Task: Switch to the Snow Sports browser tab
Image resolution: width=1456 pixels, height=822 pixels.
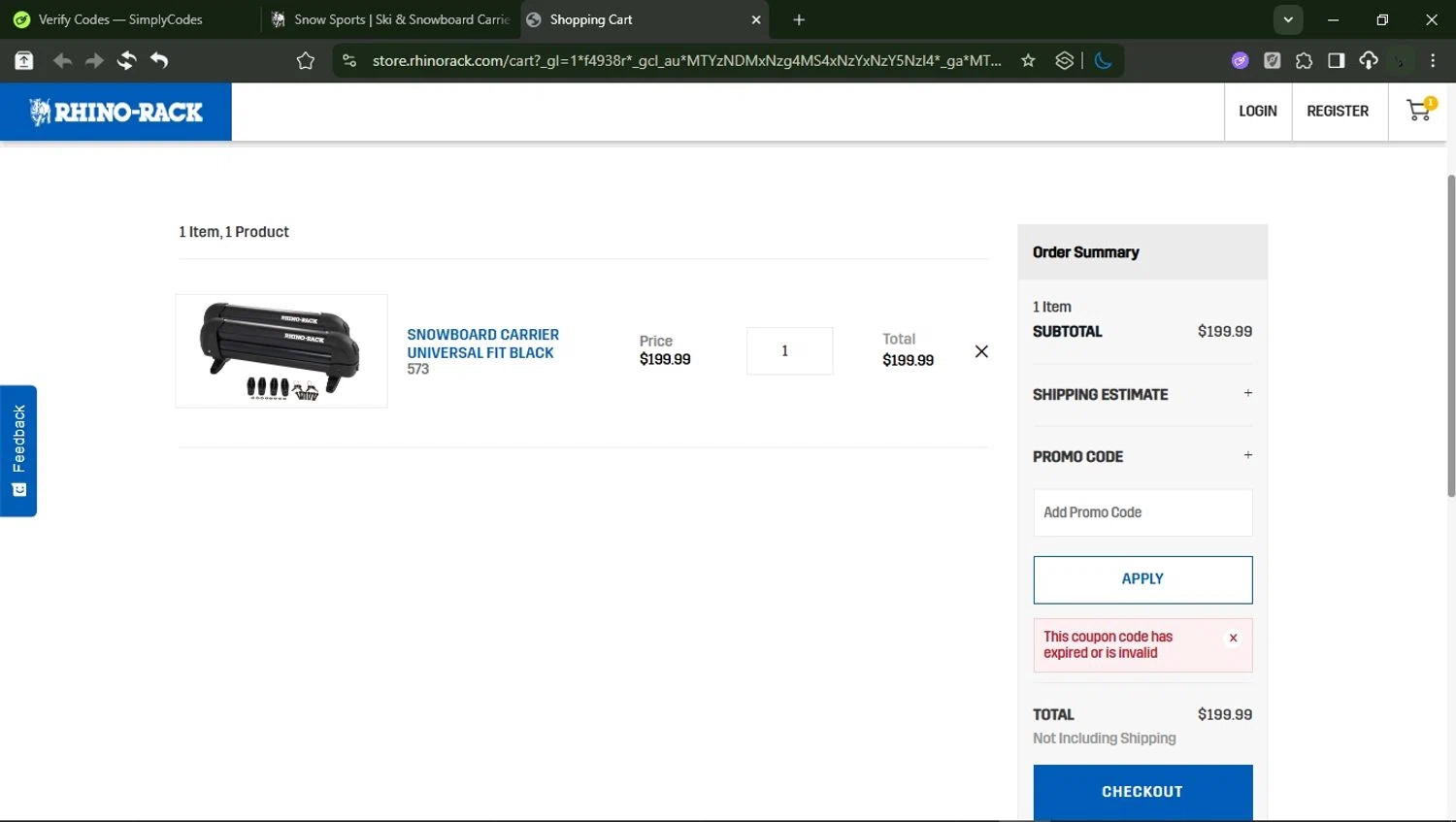Action: pos(390,19)
